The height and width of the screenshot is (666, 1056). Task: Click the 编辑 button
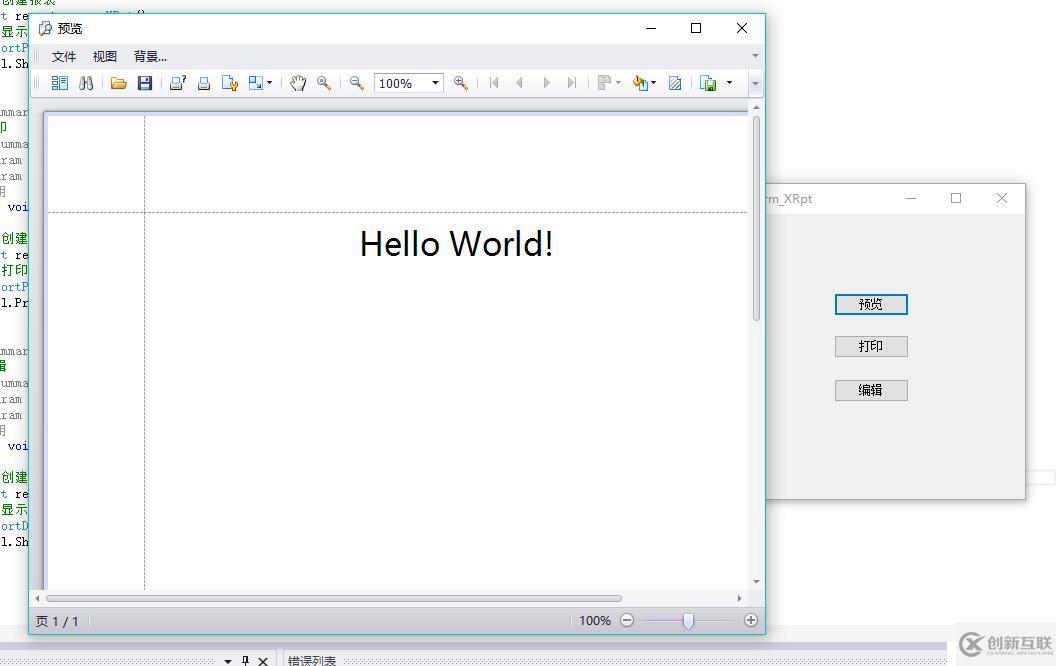pos(871,390)
